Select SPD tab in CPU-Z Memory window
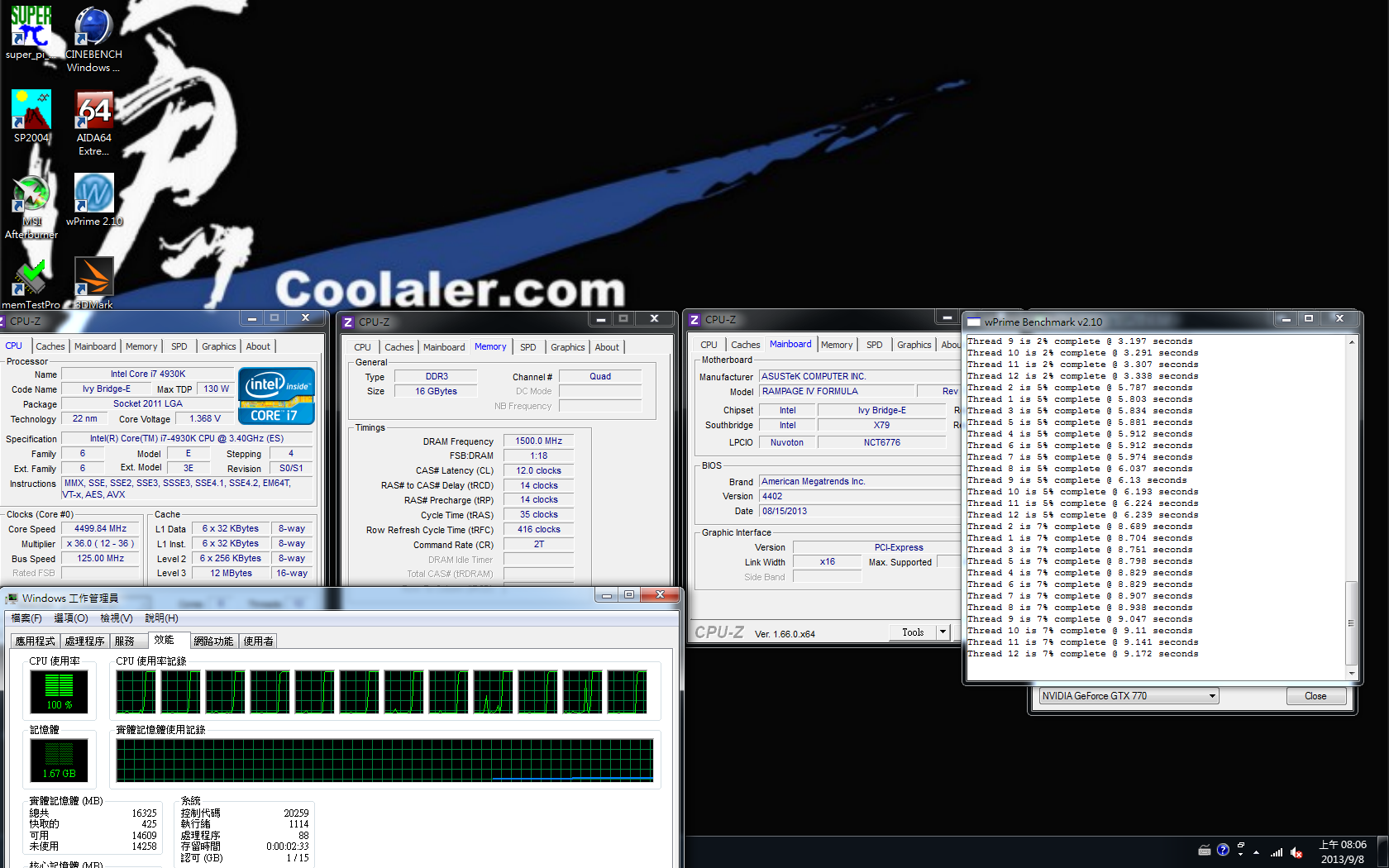The width and height of the screenshot is (1389, 868). 528,347
